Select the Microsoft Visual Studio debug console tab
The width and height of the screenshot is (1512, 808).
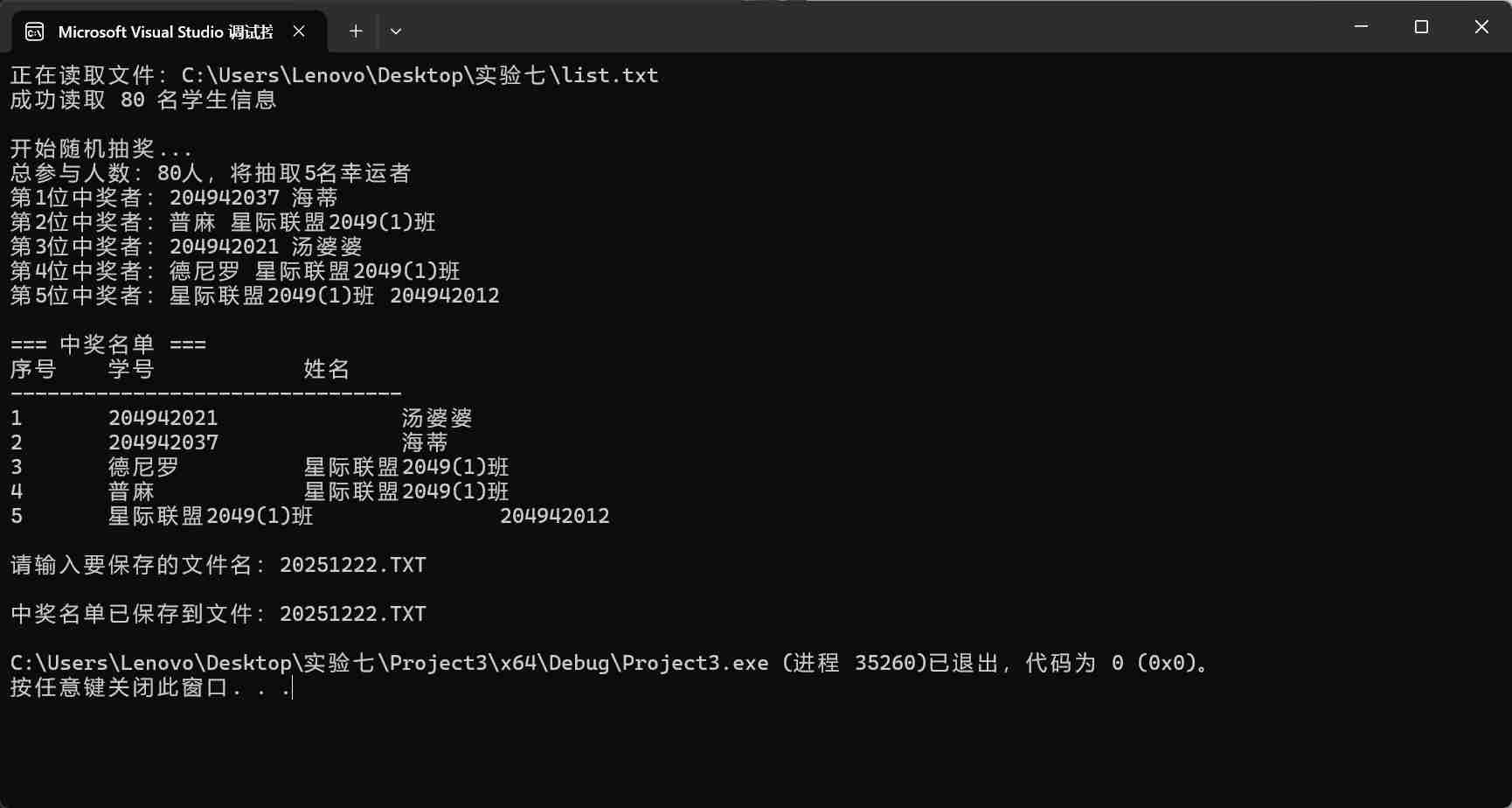click(165, 32)
